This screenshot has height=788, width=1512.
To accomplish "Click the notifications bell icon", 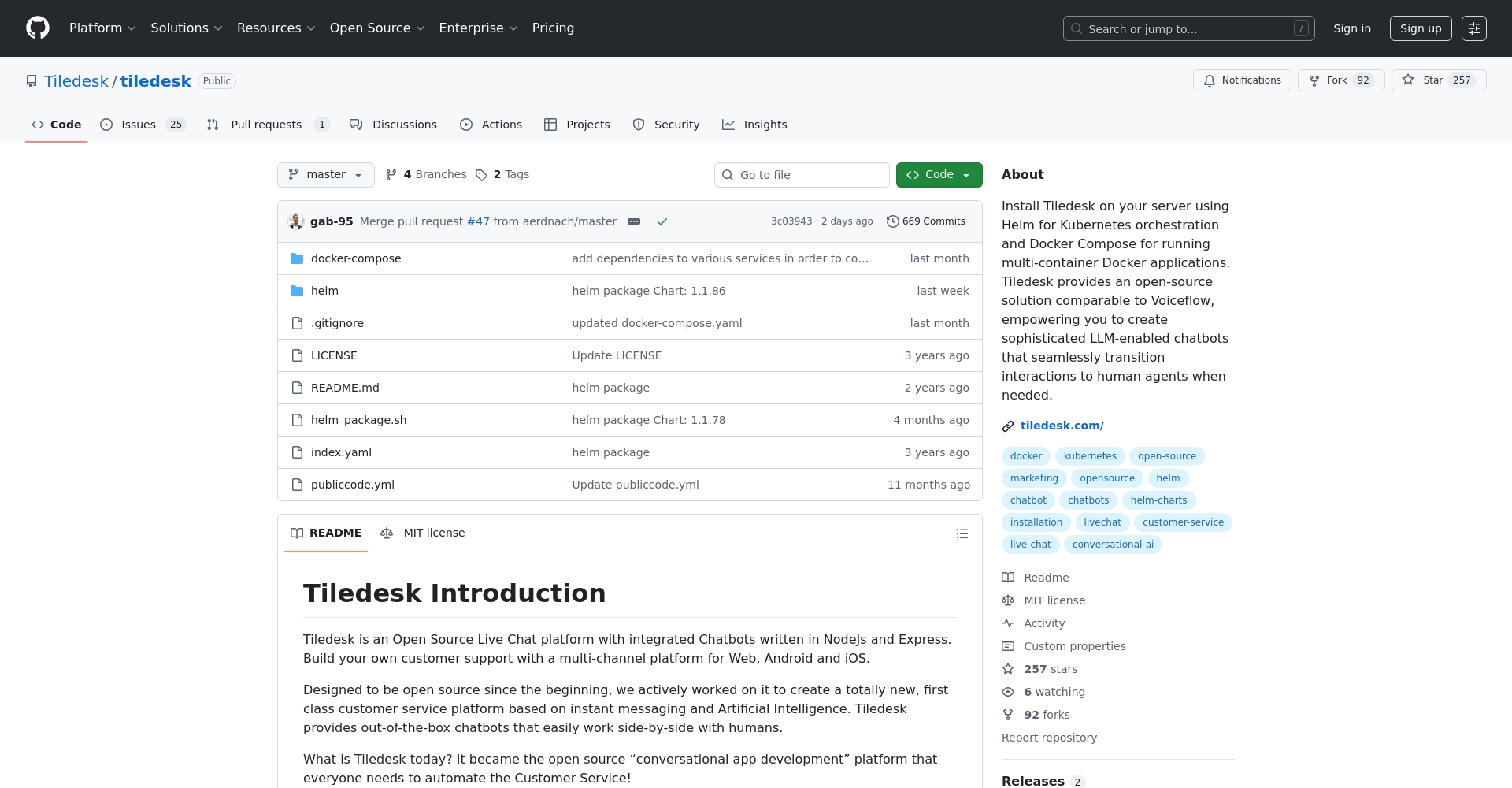I will (x=1210, y=80).
